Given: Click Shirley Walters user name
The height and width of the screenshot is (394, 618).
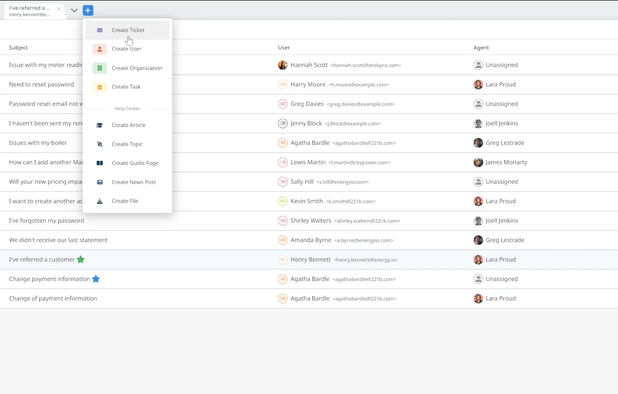Looking at the screenshot, I should pos(311,221).
